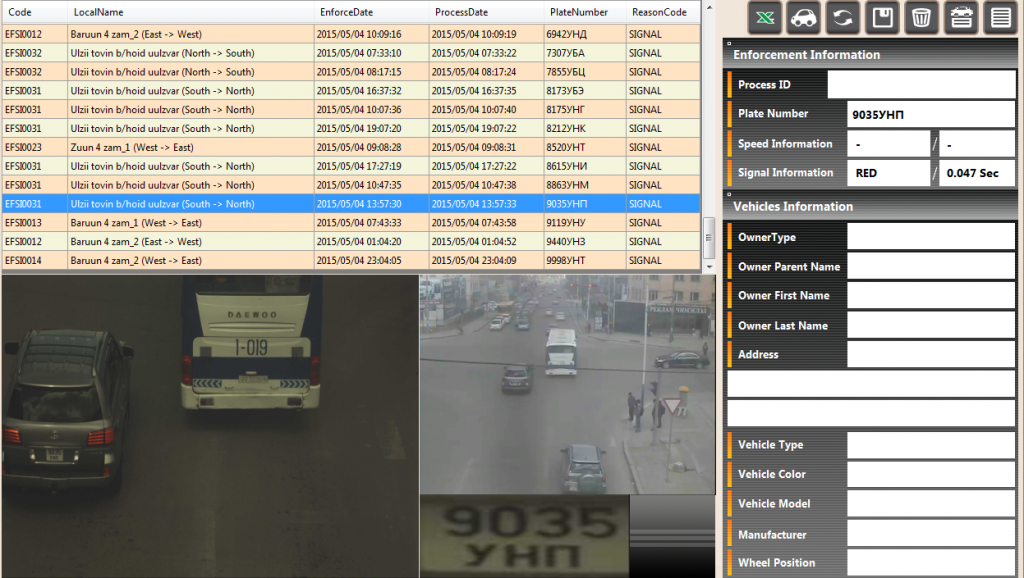This screenshot has height=578, width=1024.
Task: Export records with the Excel icon
Action: coord(765,18)
